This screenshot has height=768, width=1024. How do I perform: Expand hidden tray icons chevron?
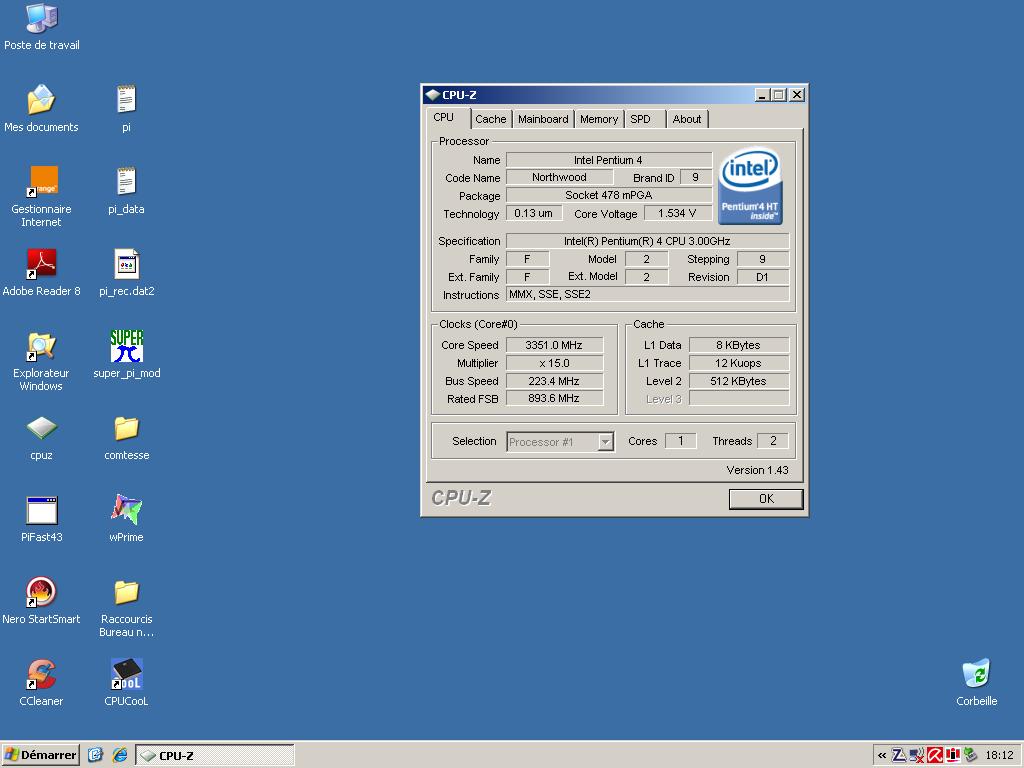882,756
